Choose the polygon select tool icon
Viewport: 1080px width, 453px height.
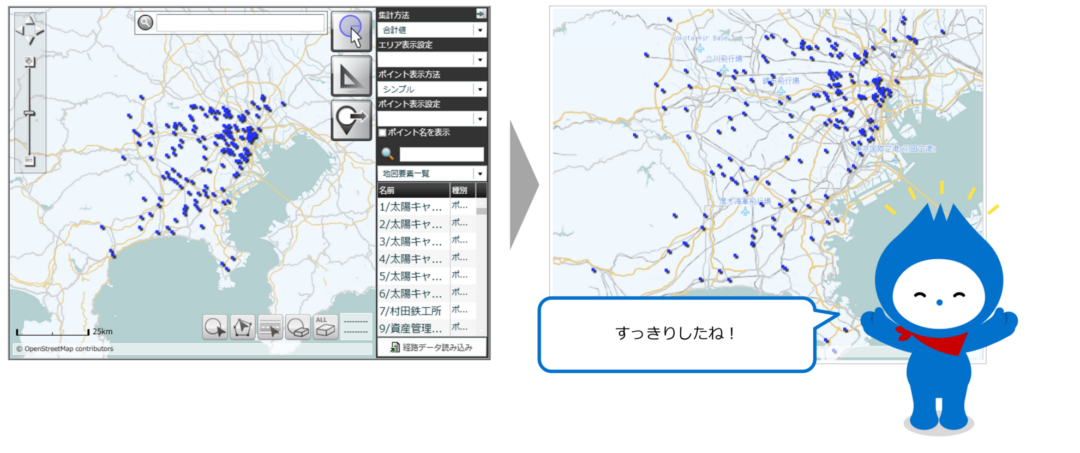242,327
